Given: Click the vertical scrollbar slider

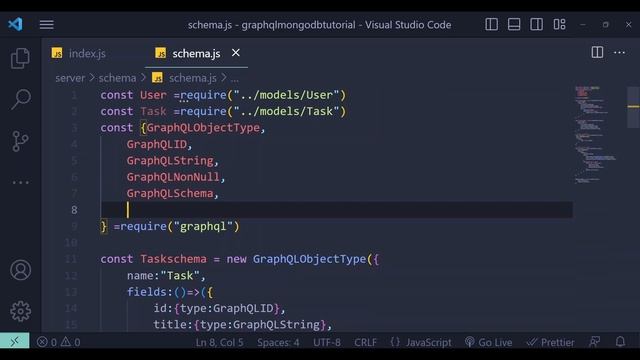Looking at the screenshot, I should (633, 107).
